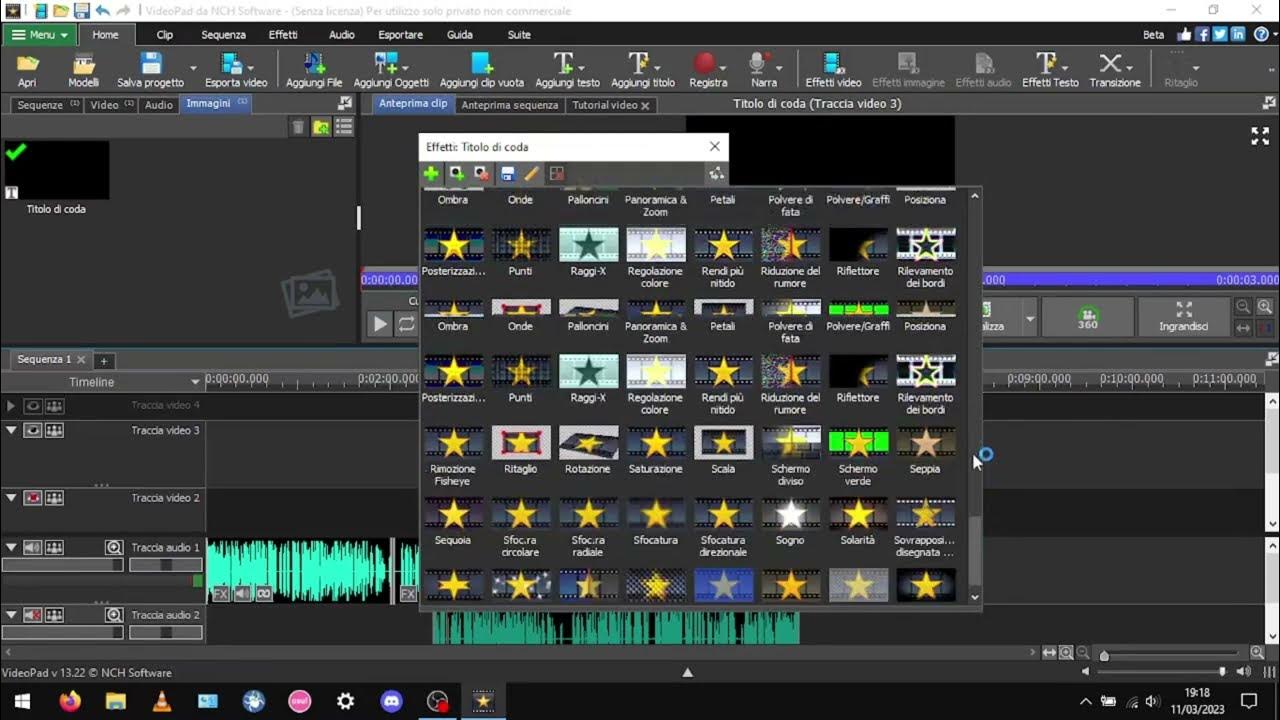Open the Clip ribbon tab
Image resolution: width=1280 pixels, height=720 pixels.
[x=165, y=34]
